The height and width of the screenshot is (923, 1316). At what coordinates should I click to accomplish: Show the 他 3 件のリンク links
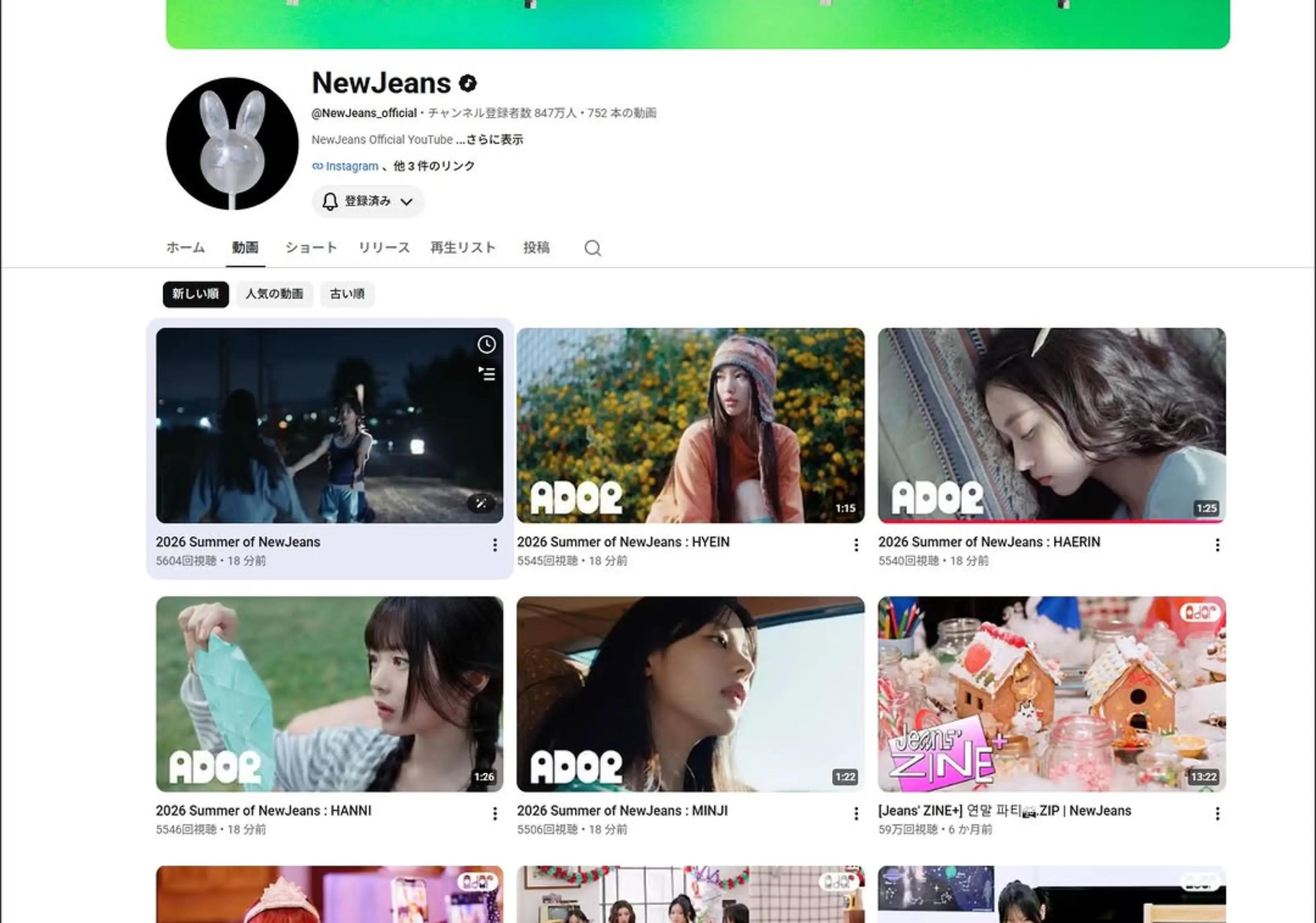434,166
